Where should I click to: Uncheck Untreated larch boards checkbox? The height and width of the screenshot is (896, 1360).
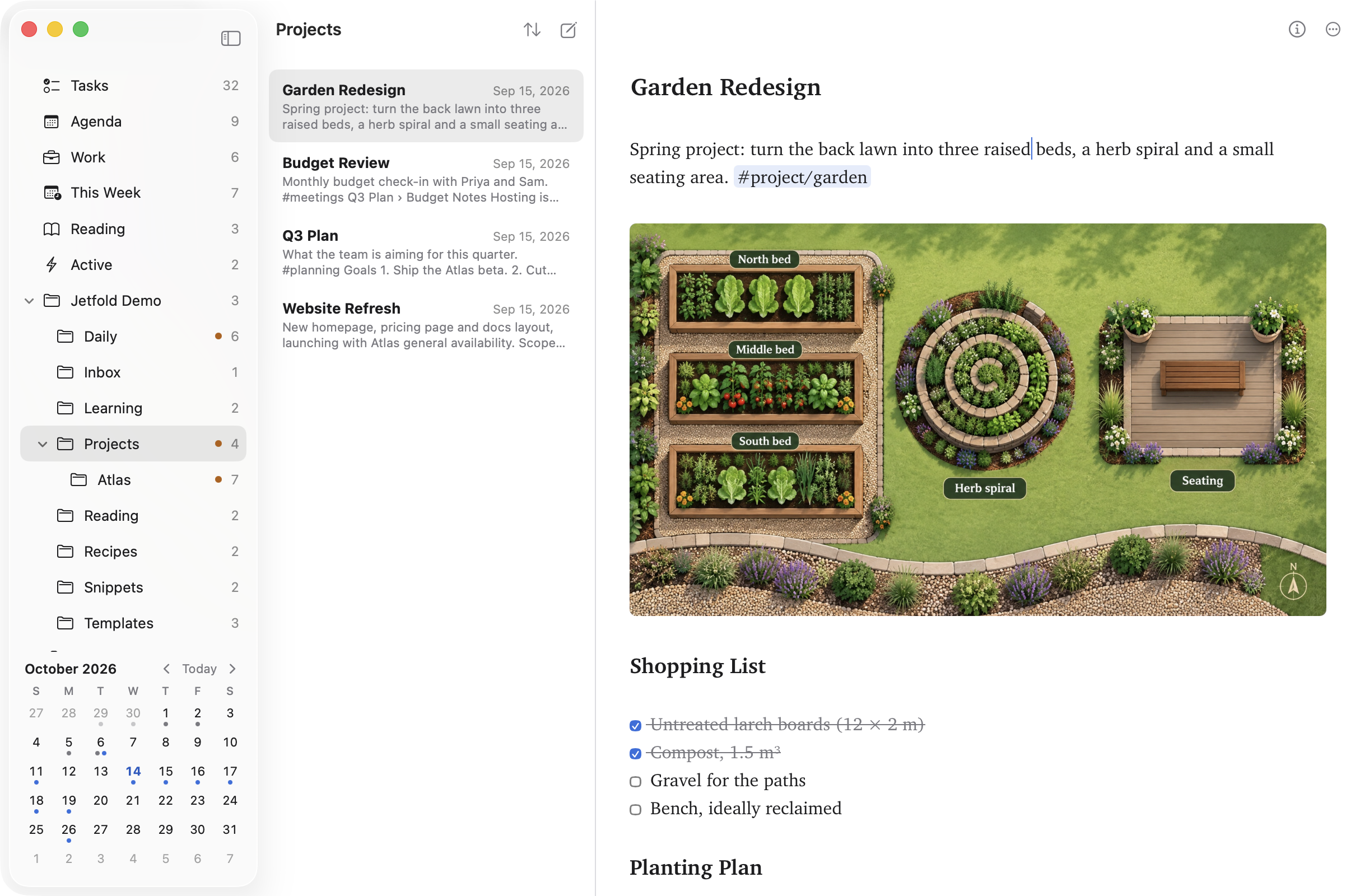635,726
